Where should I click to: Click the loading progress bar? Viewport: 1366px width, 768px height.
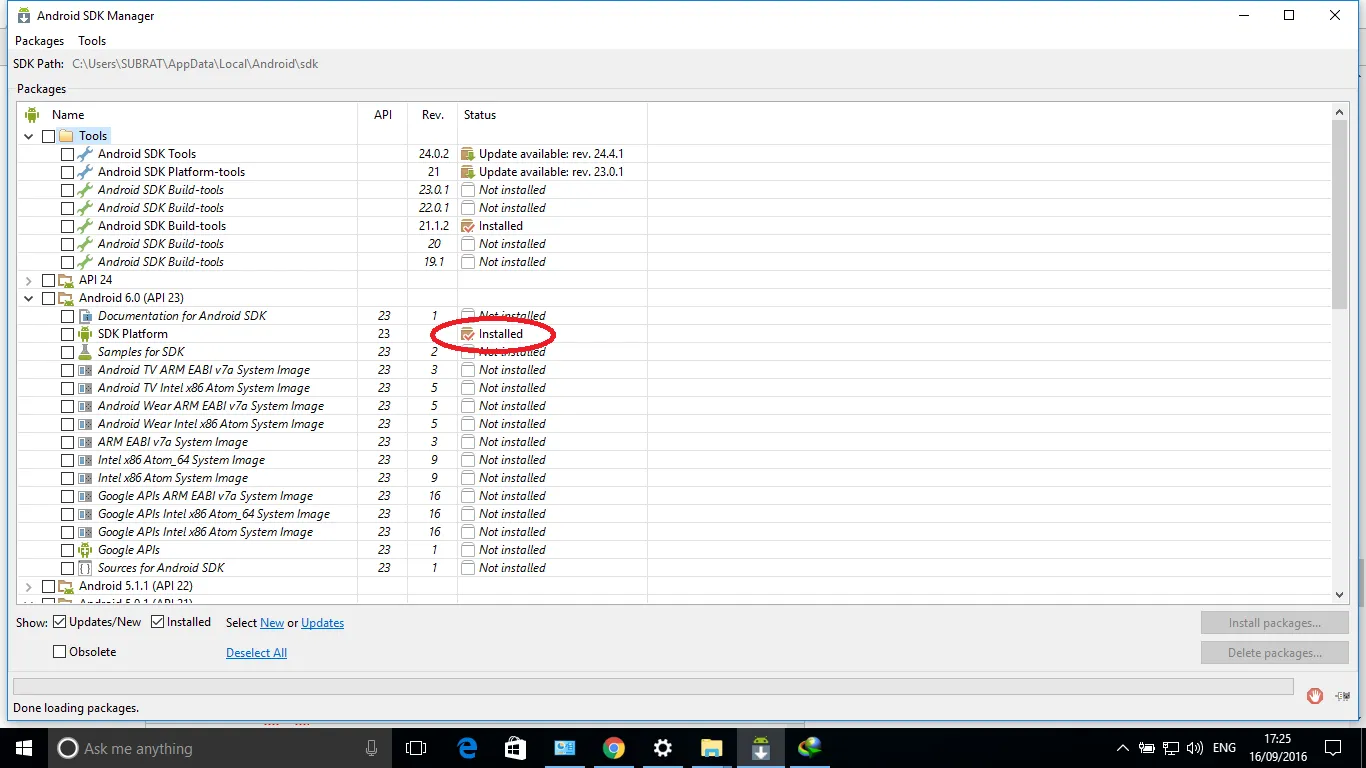[653, 686]
